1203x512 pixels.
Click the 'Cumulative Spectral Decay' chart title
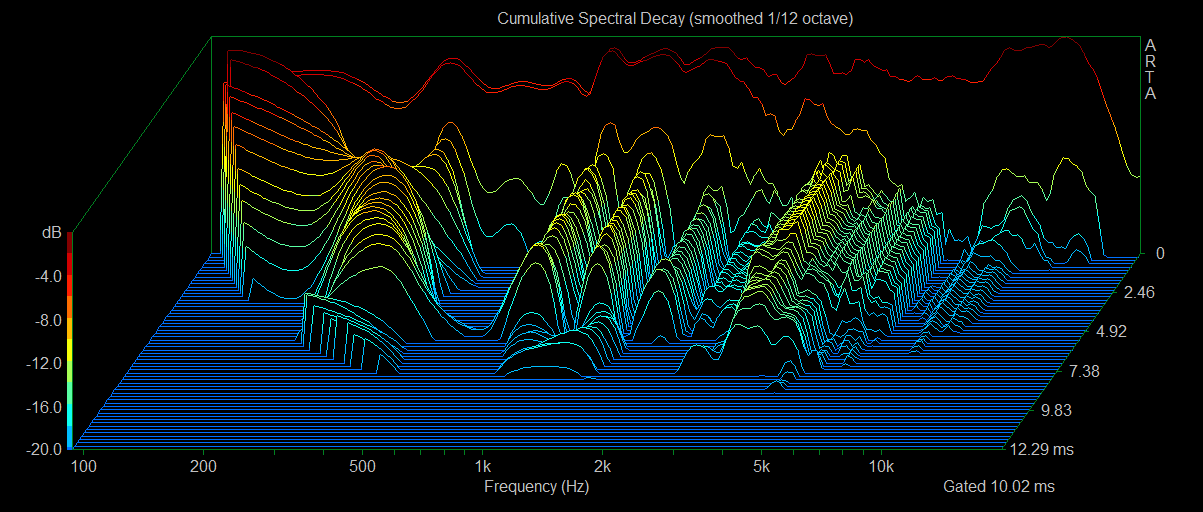point(675,19)
